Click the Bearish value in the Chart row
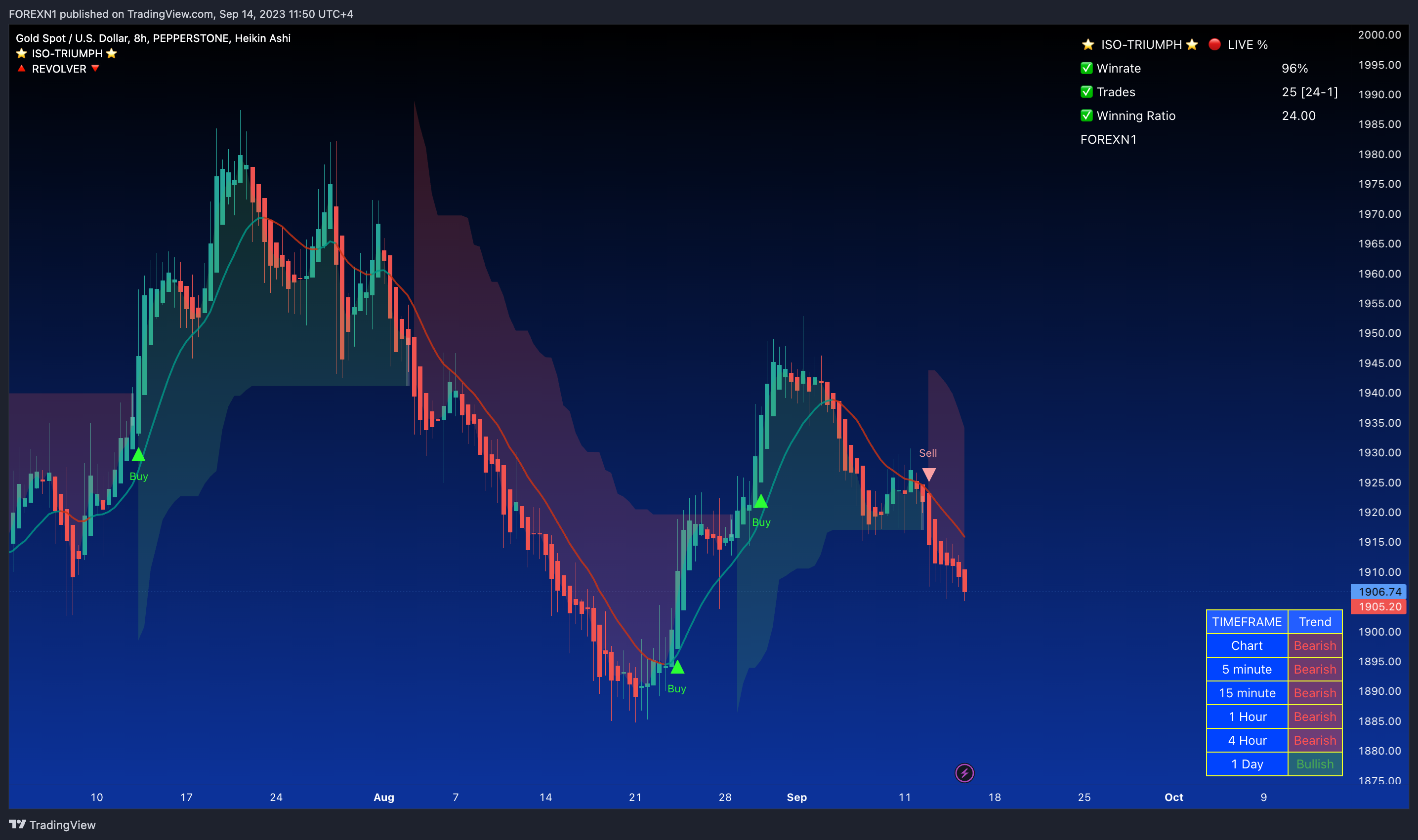 pos(1314,645)
